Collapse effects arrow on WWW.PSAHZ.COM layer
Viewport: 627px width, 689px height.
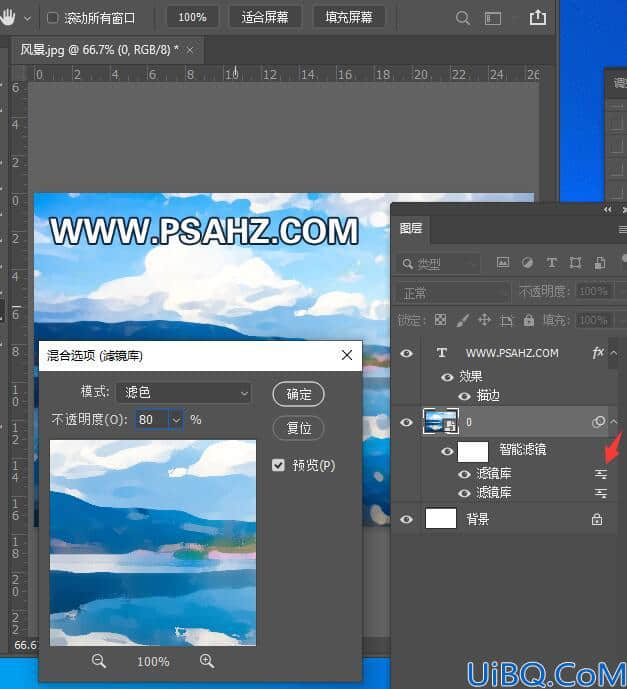point(613,353)
